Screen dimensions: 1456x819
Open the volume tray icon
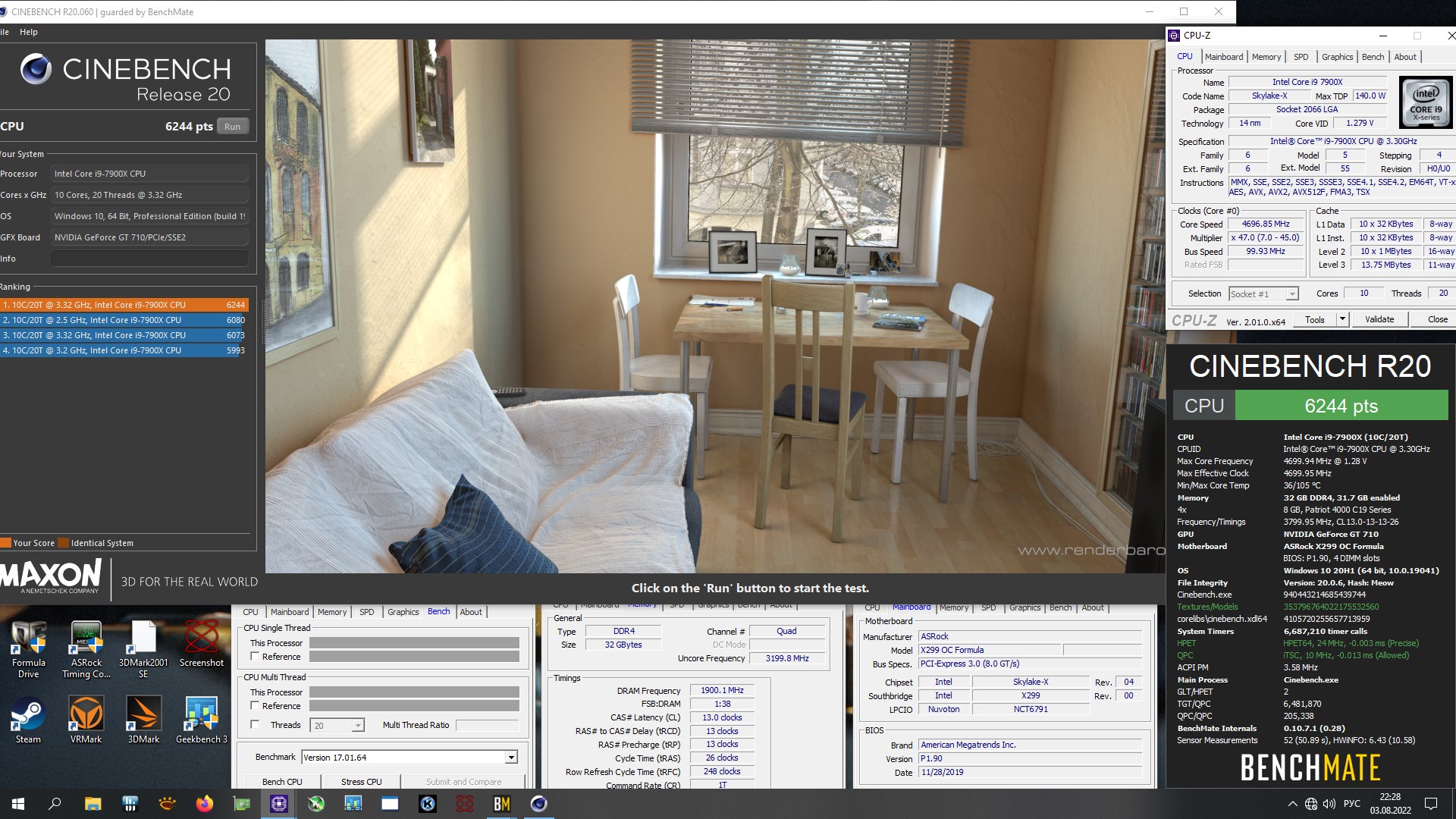(x=1329, y=804)
